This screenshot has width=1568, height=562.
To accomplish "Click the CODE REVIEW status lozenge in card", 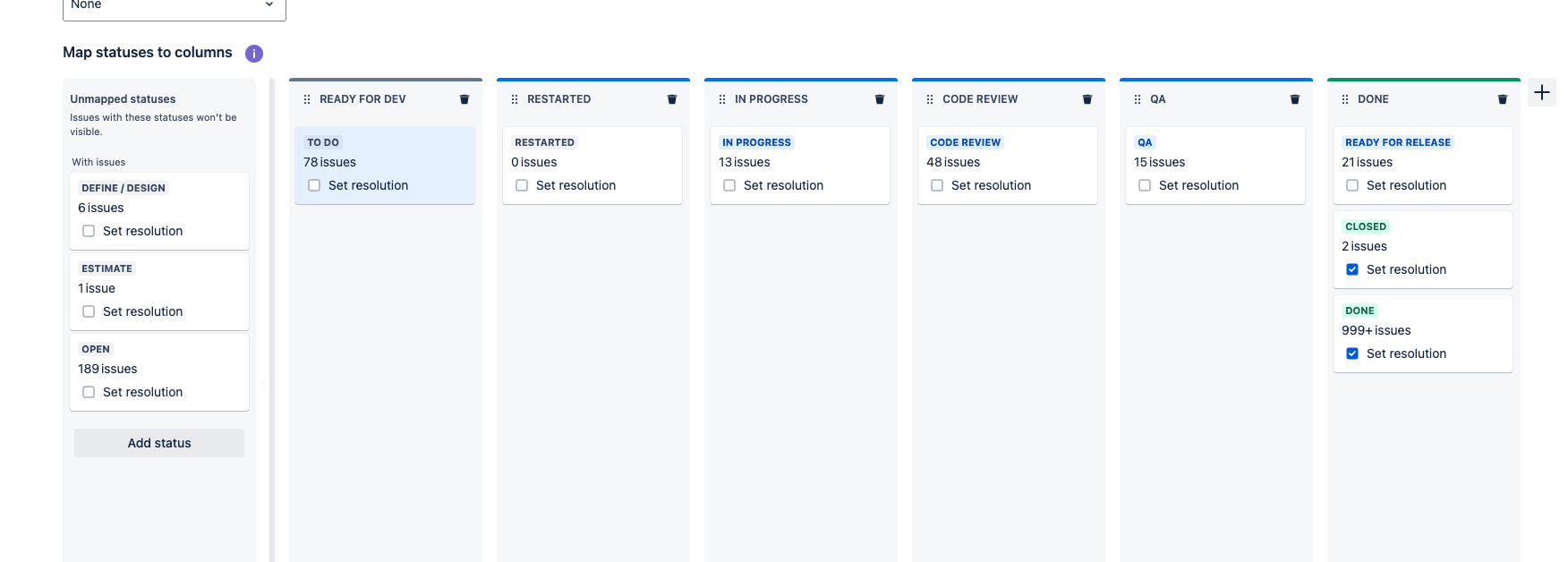I will [x=965, y=142].
